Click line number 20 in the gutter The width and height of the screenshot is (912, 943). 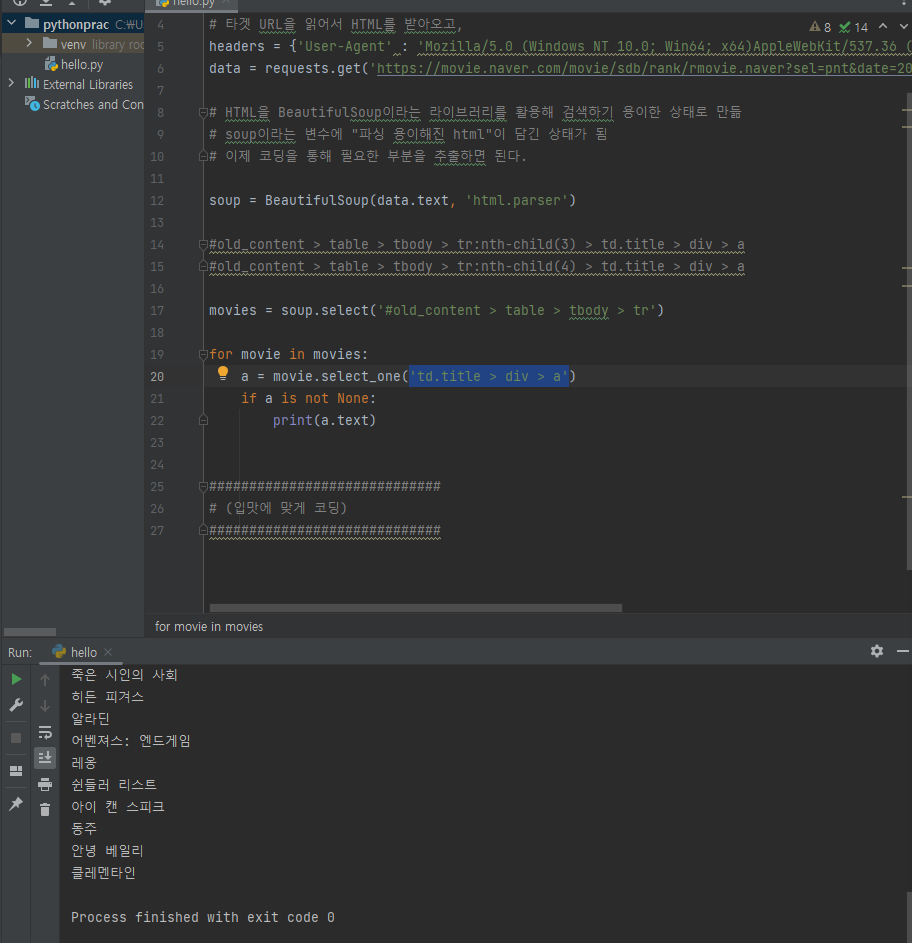pyautogui.click(x=157, y=376)
